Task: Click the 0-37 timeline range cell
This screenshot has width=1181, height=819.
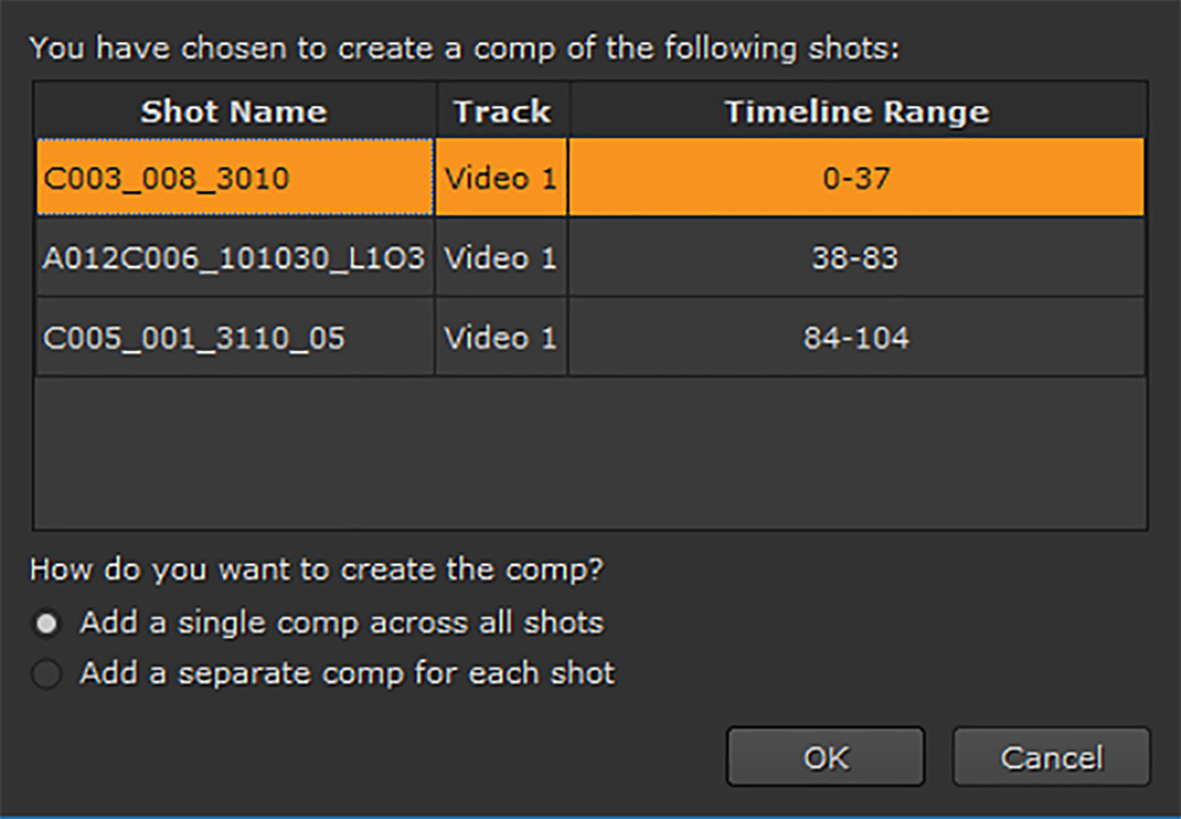Action: point(857,178)
